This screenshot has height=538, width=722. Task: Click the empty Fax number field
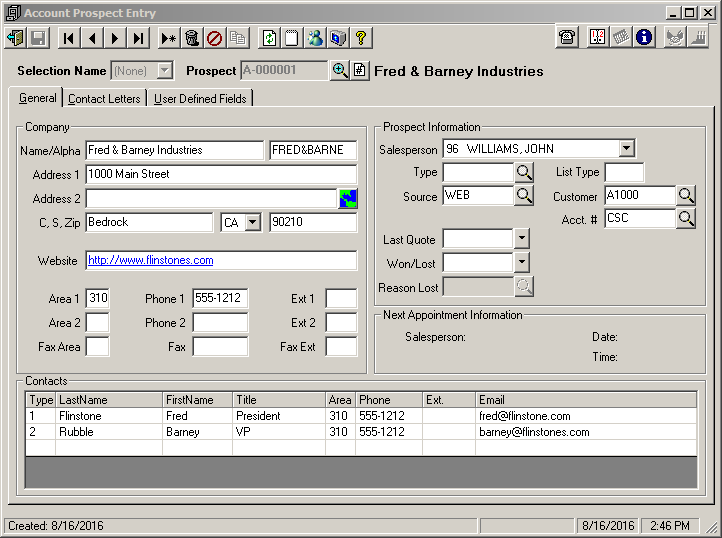tap(220, 346)
